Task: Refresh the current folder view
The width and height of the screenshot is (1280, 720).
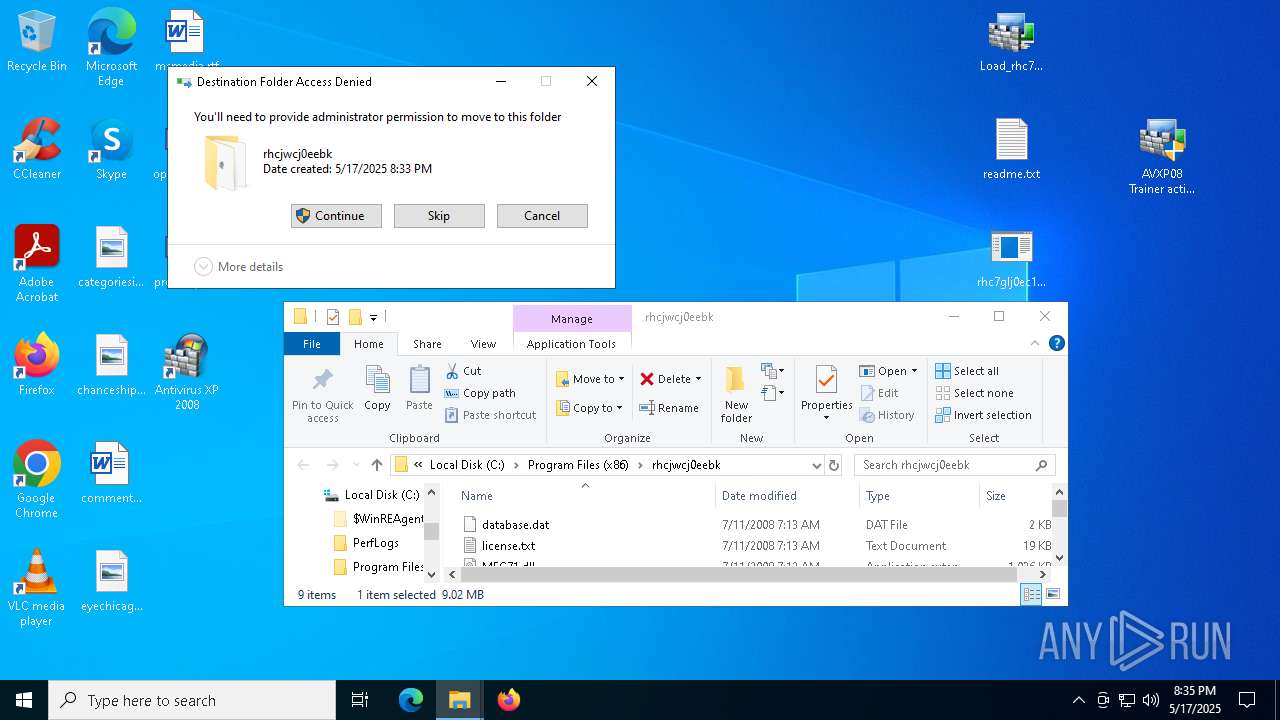Action: (834, 465)
